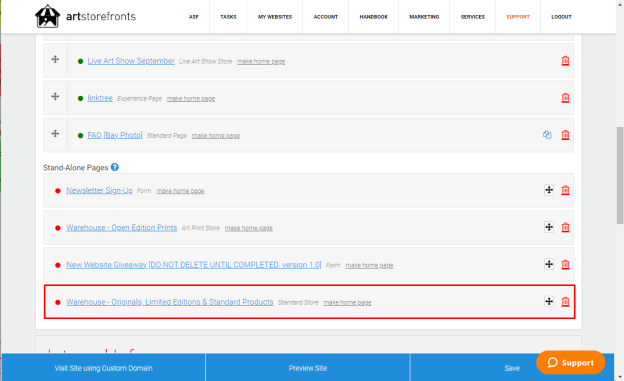Screen dimensions: 624x381
Task: Delete Warehouse - Open Edition Prints page
Action: [x=565, y=227]
